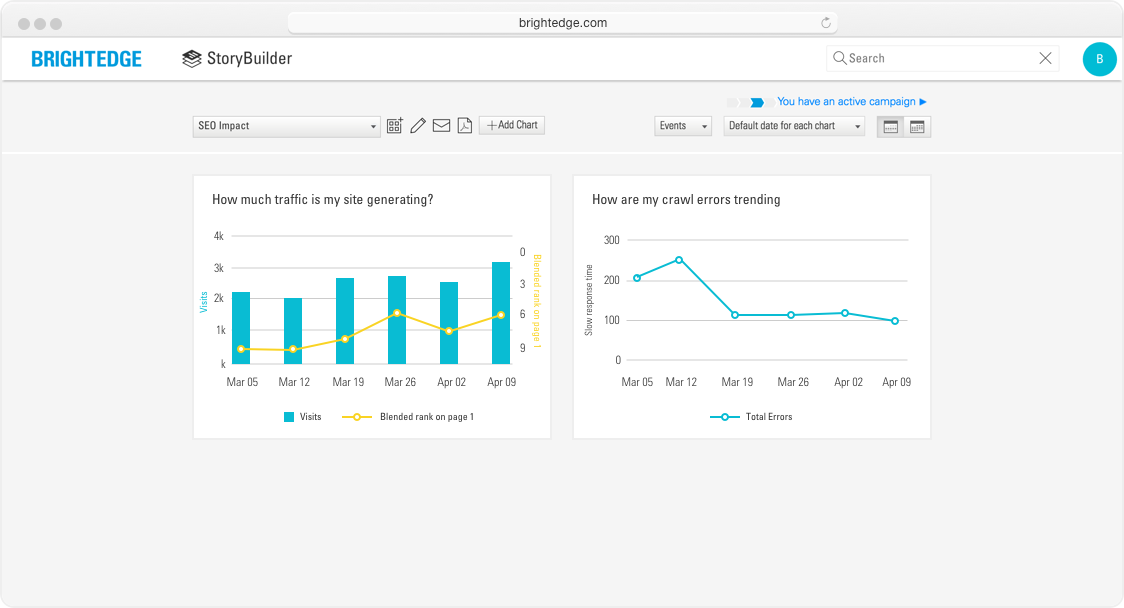Toggle Blended rank on page 1 legend

click(408, 417)
